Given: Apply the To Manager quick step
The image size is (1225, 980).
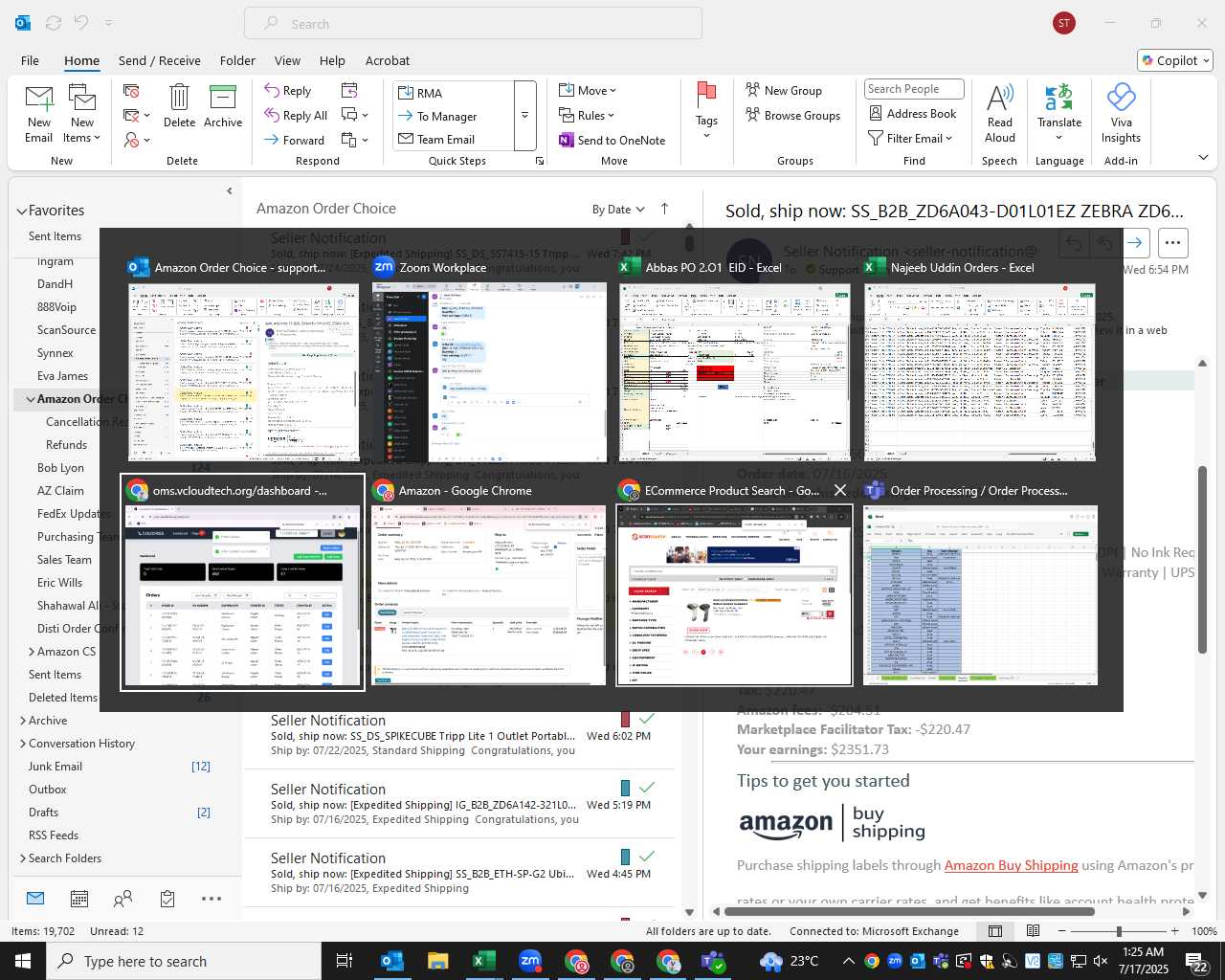Looking at the screenshot, I should tap(453, 116).
